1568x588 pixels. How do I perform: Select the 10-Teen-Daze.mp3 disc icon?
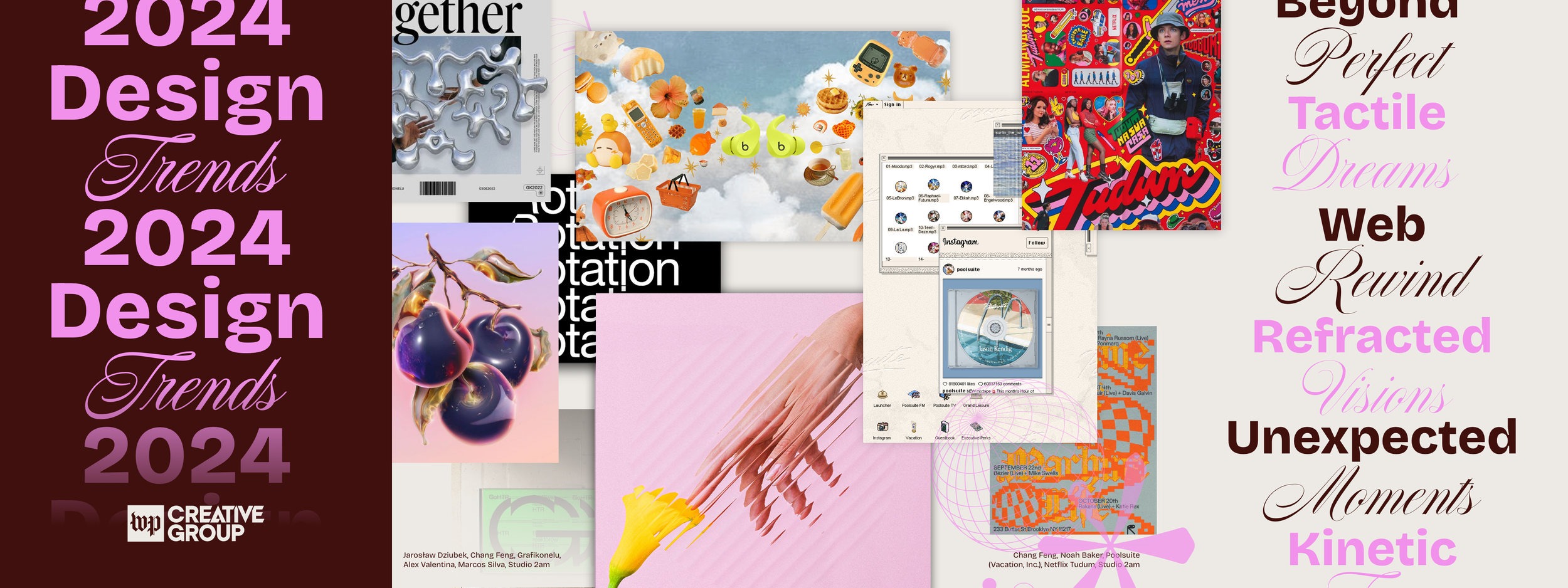click(934, 216)
